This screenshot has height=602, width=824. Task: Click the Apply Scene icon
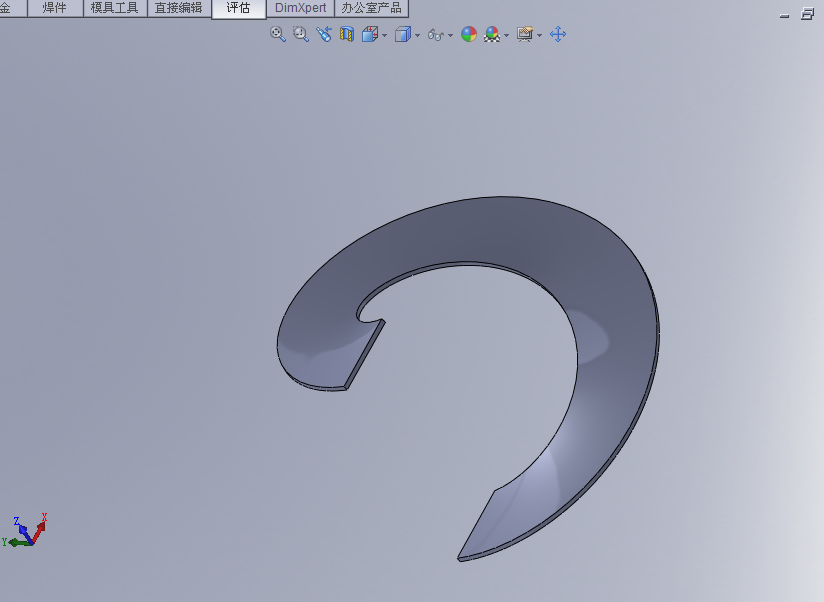pyautogui.click(x=492, y=34)
